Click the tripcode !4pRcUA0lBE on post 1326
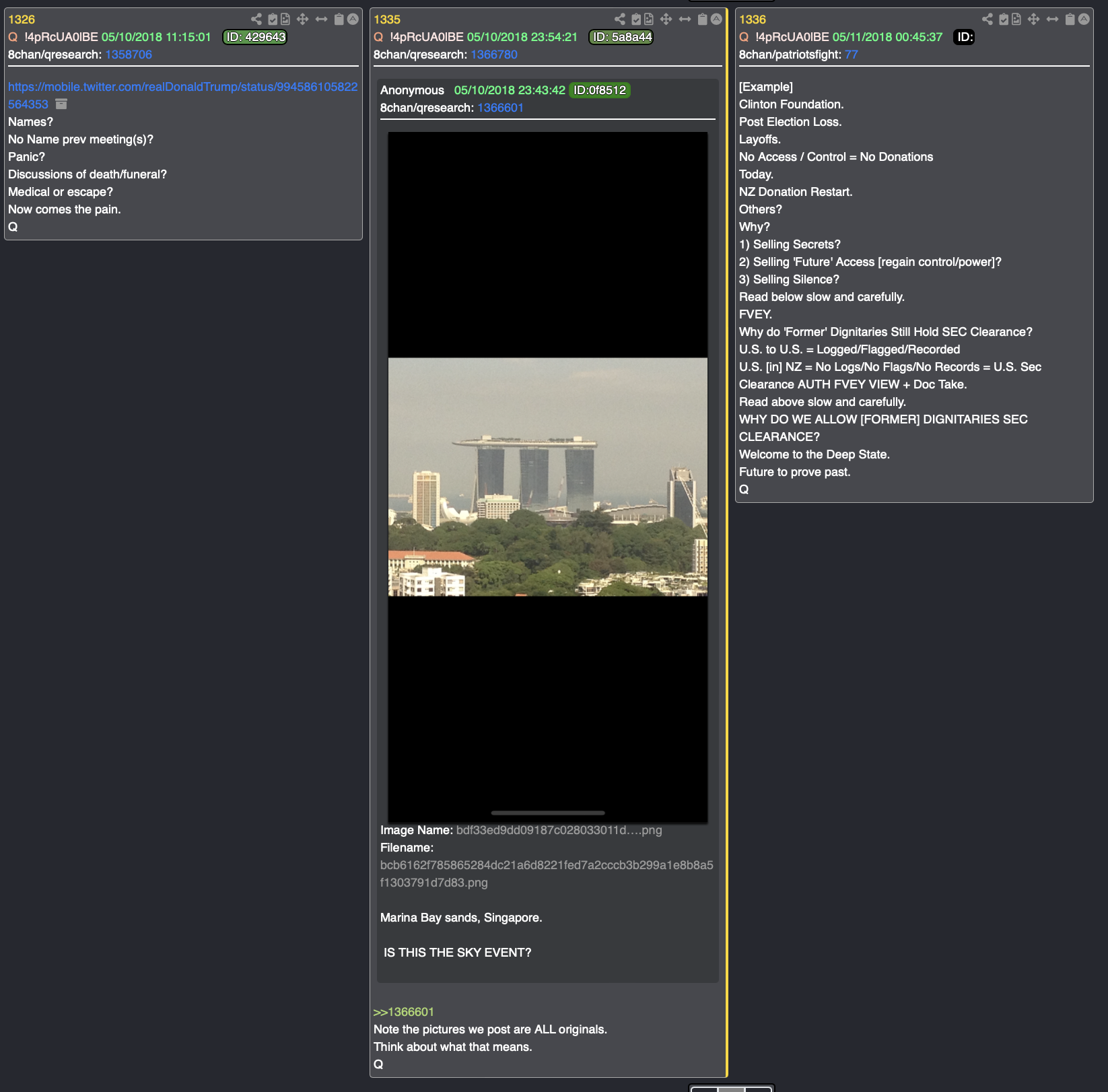 pyautogui.click(x=61, y=37)
